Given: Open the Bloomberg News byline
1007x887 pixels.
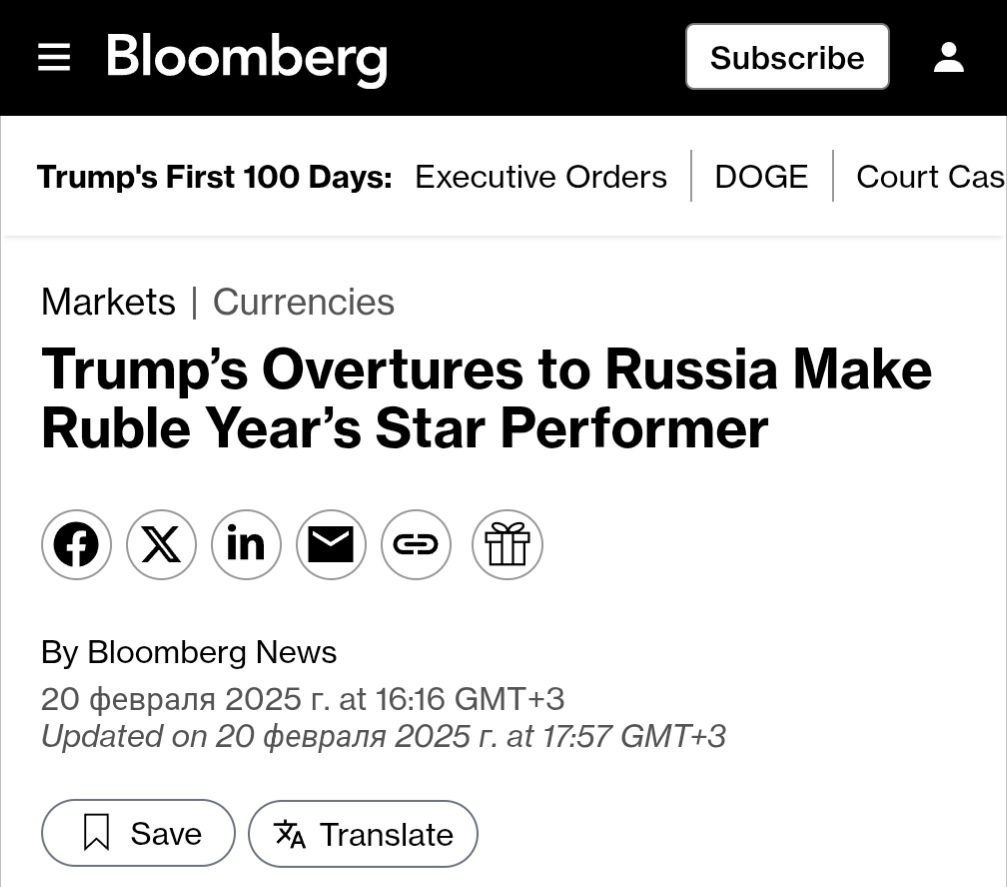Looking at the screenshot, I should coord(211,652).
